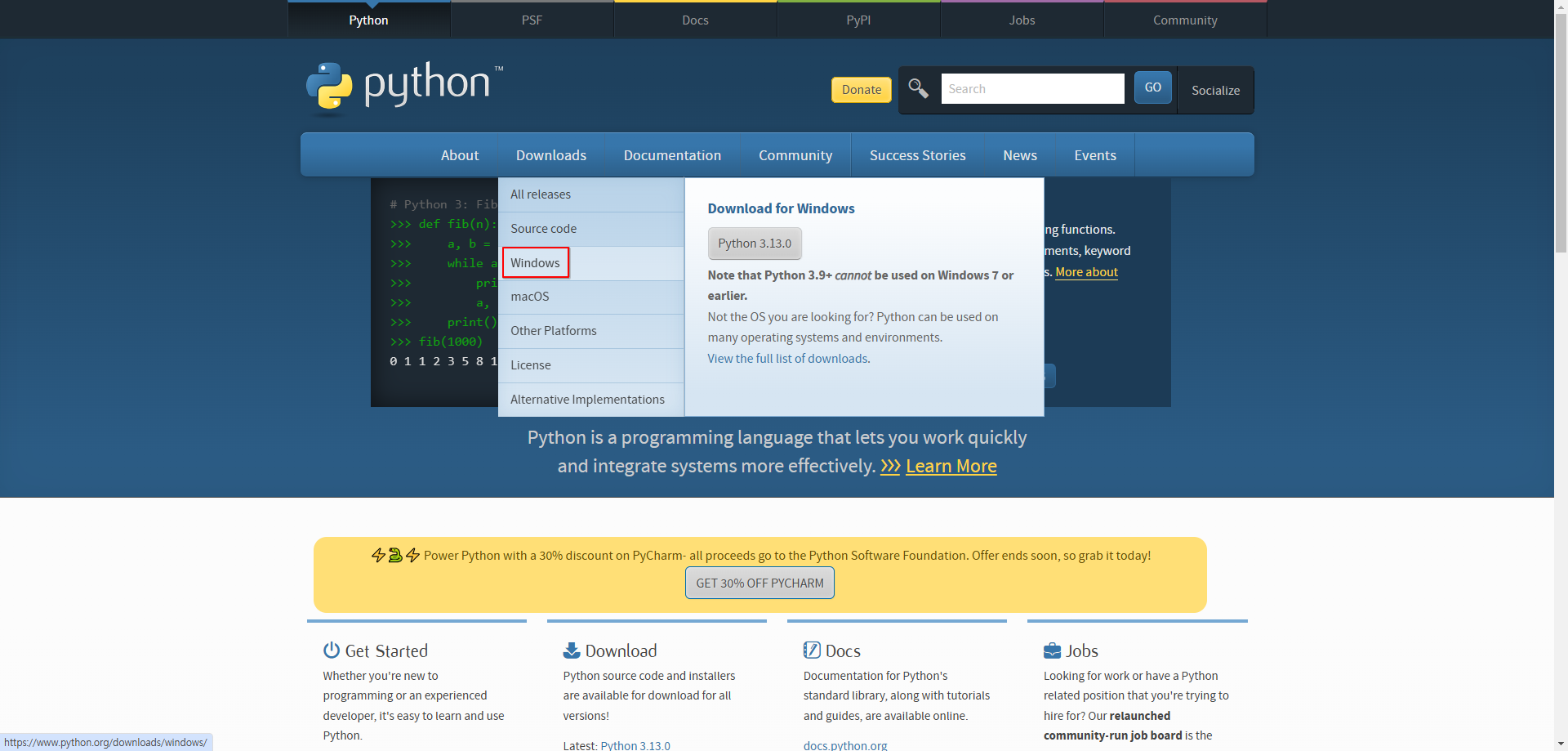Follow the Learn More link
The width and height of the screenshot is (1568, 751).
click(951, 466)
